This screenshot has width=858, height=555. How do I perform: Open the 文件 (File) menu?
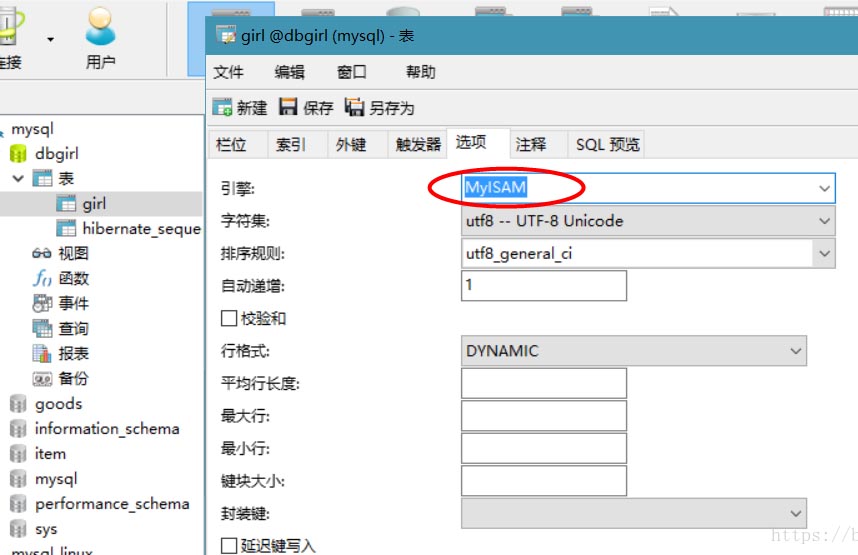[x=228, y=72]
